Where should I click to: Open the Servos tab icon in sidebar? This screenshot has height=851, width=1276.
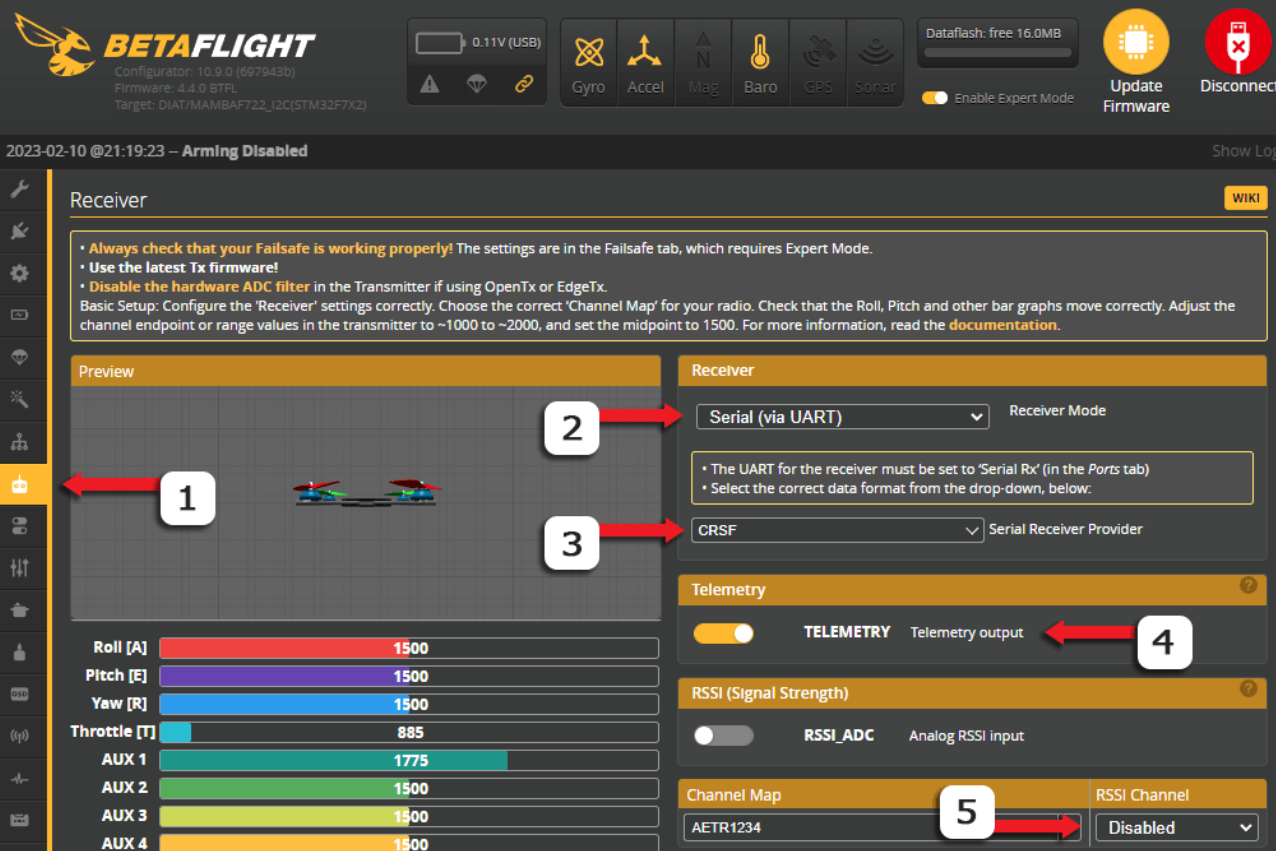coord(20,610)
